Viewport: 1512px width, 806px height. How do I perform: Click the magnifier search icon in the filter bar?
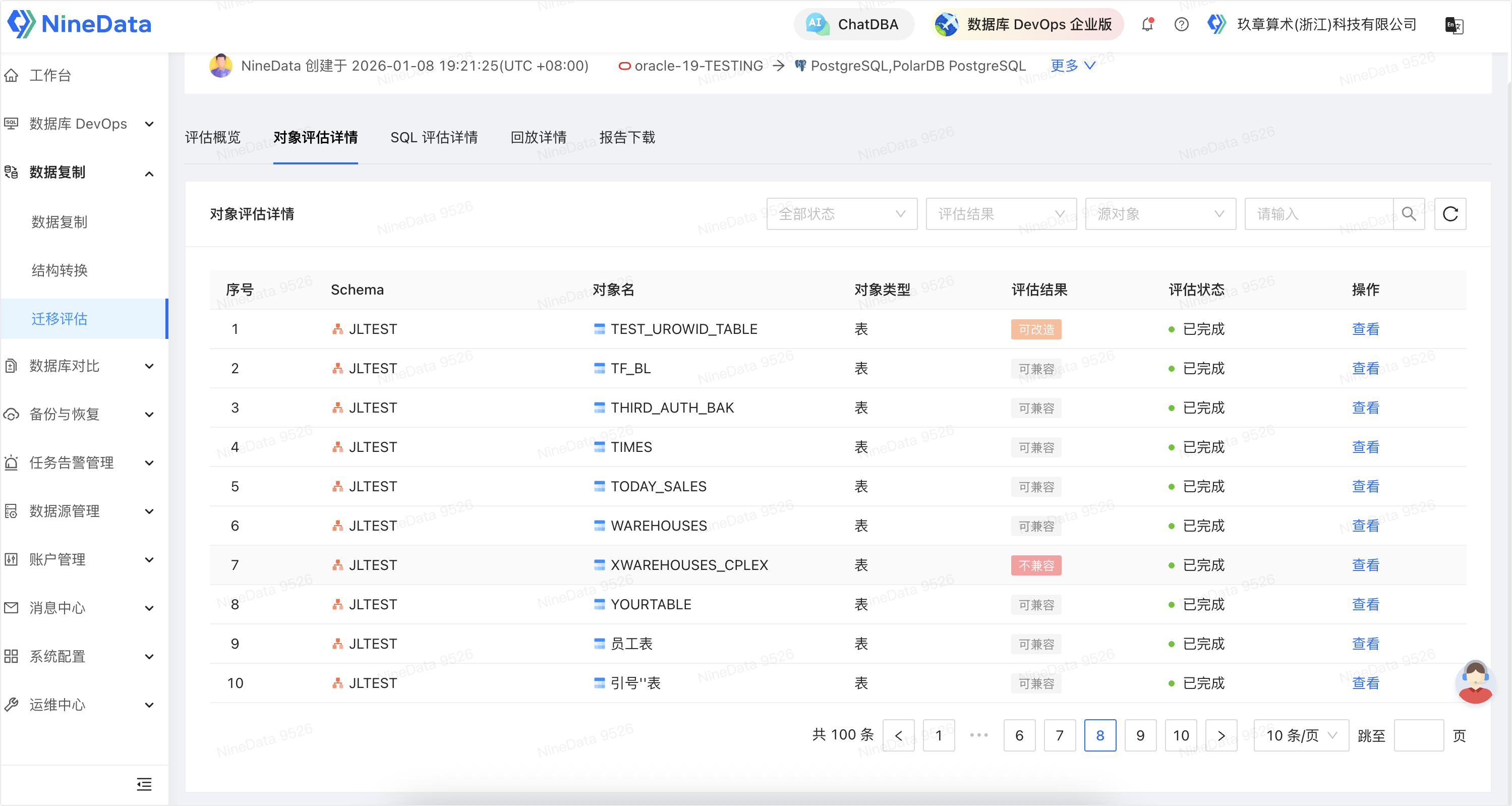(x=1409, y=214)
